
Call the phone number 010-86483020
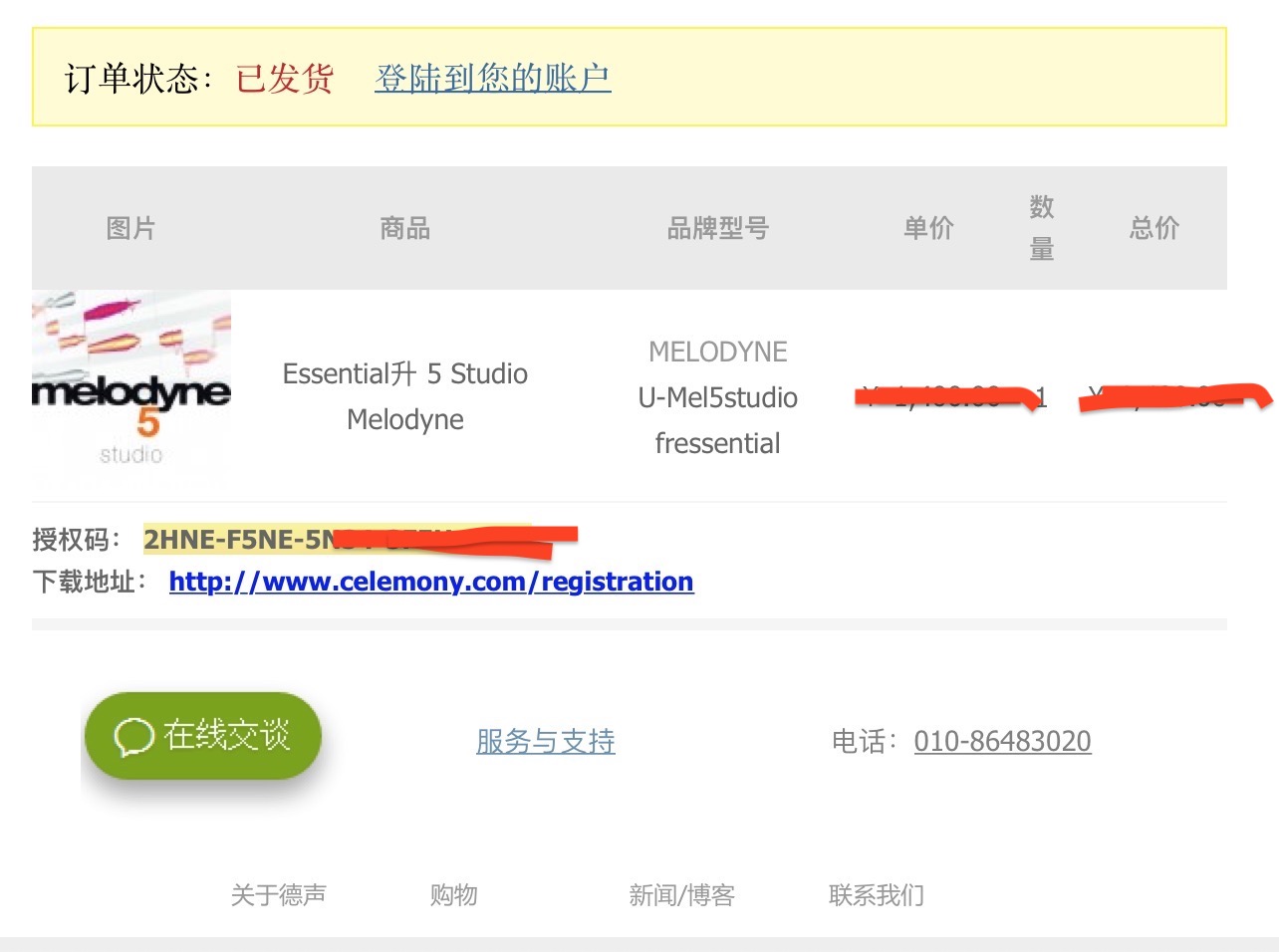pos(1003,741)
